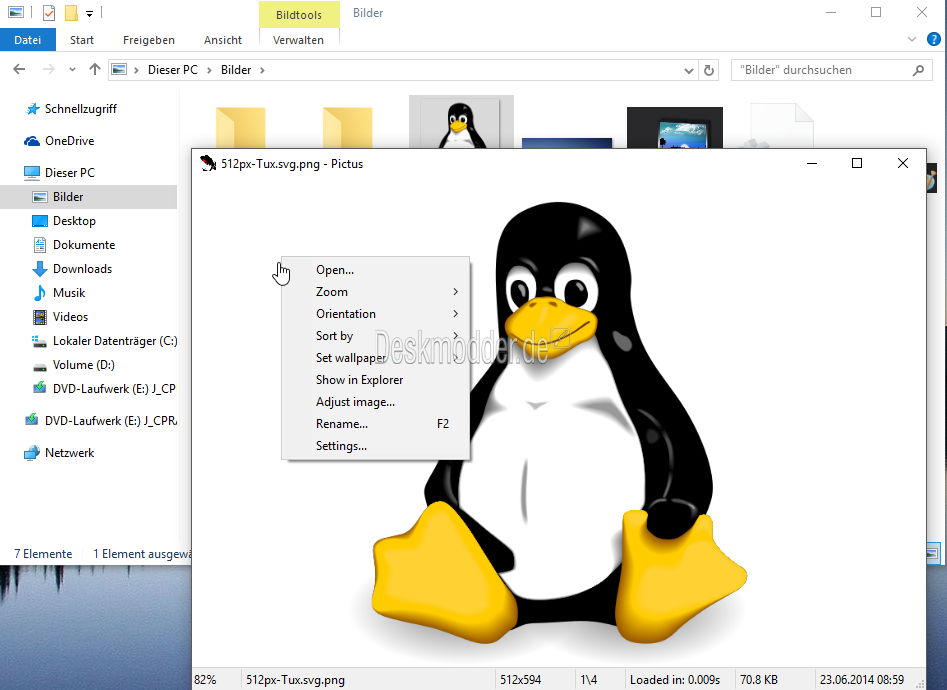Open the address bar history dropdown

pos(689,71)
